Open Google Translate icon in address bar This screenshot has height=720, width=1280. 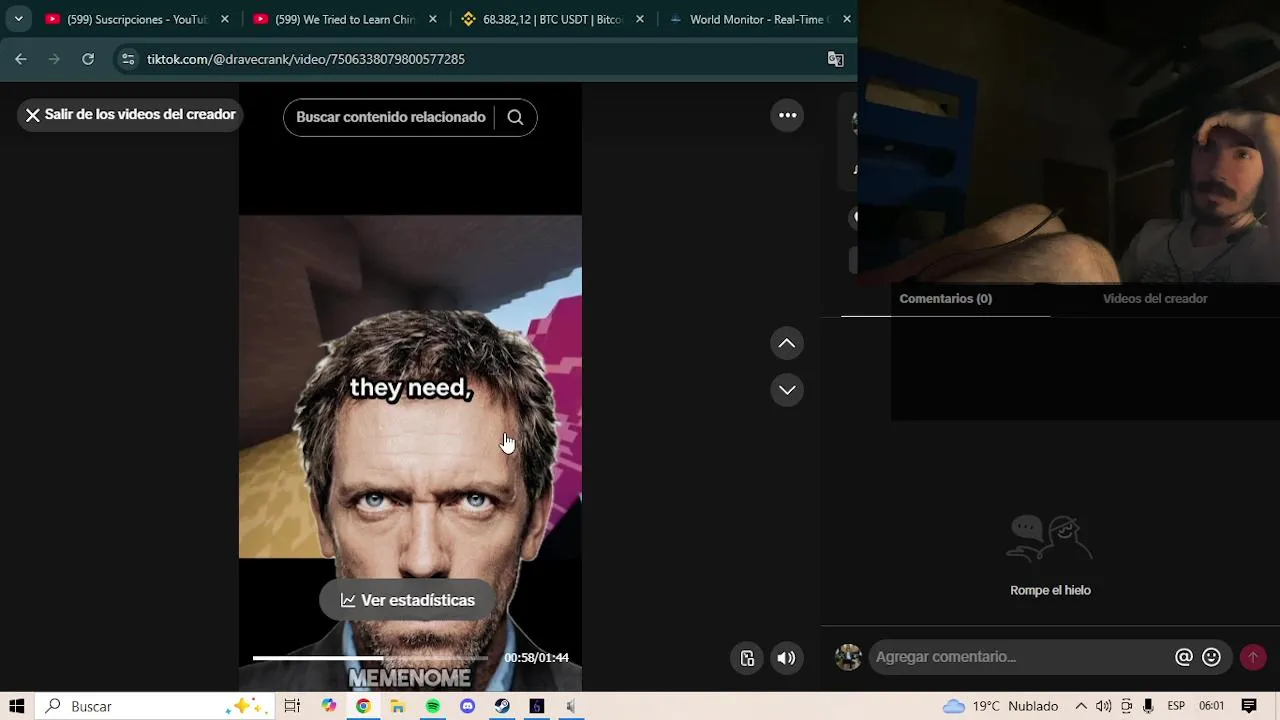tap(836, 59)
